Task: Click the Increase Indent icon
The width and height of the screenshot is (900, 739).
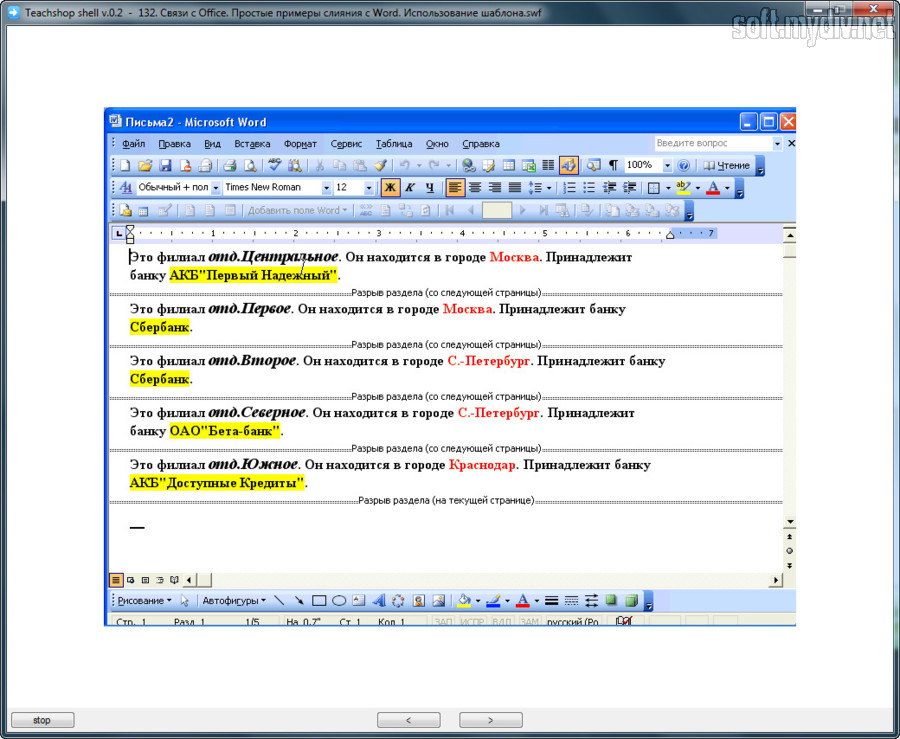Action: pyautogui.click(x=629, y=188)
